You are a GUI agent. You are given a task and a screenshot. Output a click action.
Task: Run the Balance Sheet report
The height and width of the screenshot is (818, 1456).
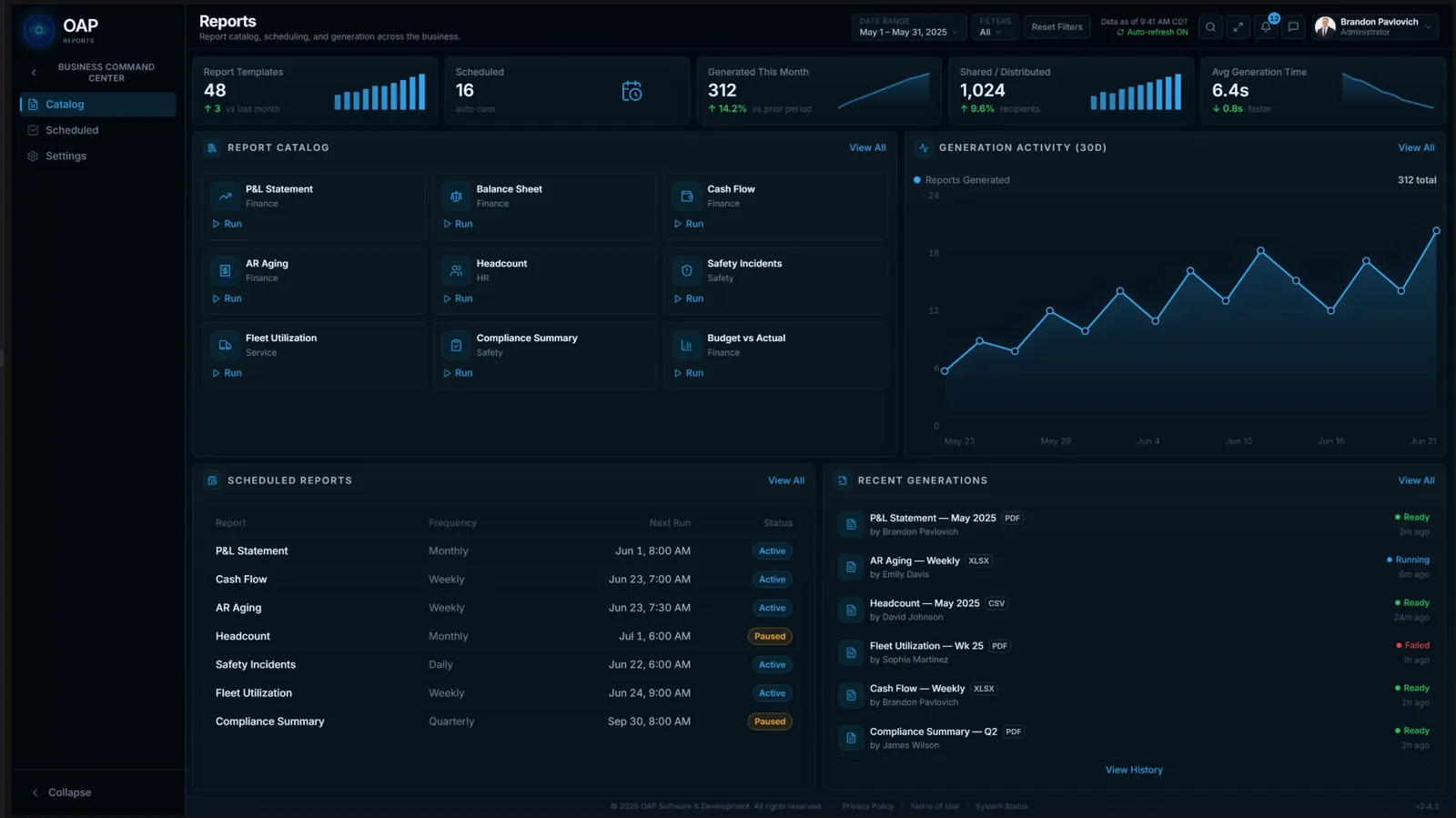point(458,224)
